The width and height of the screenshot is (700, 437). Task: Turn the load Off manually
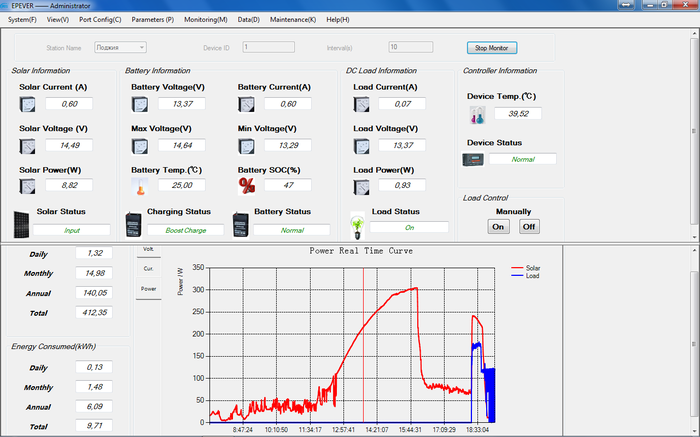(x=528, y=226)
